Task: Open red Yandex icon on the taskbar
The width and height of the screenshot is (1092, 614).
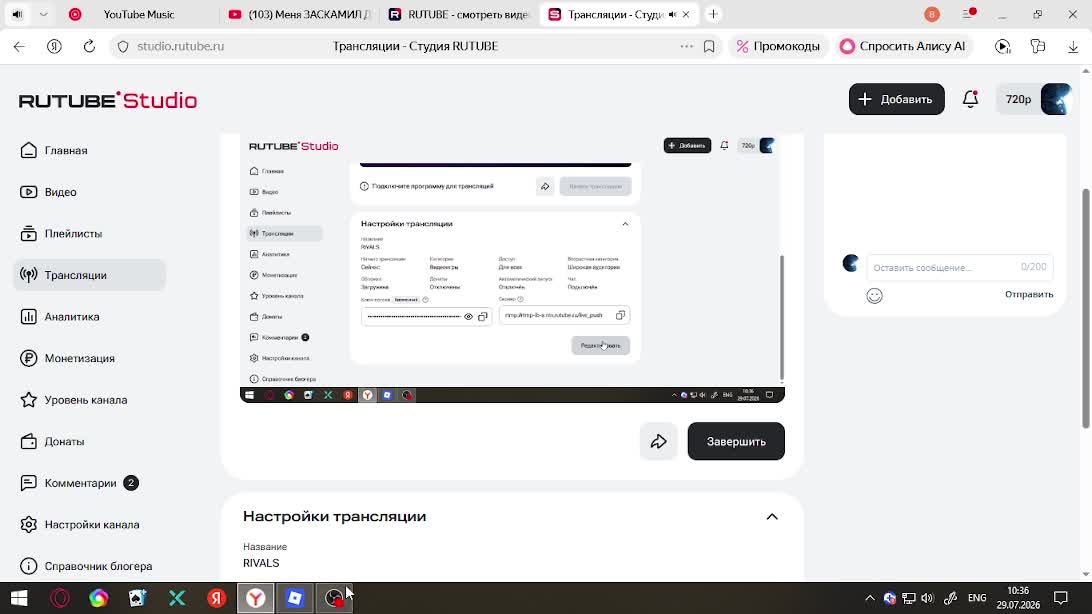Action: click(x=217, y=598)
